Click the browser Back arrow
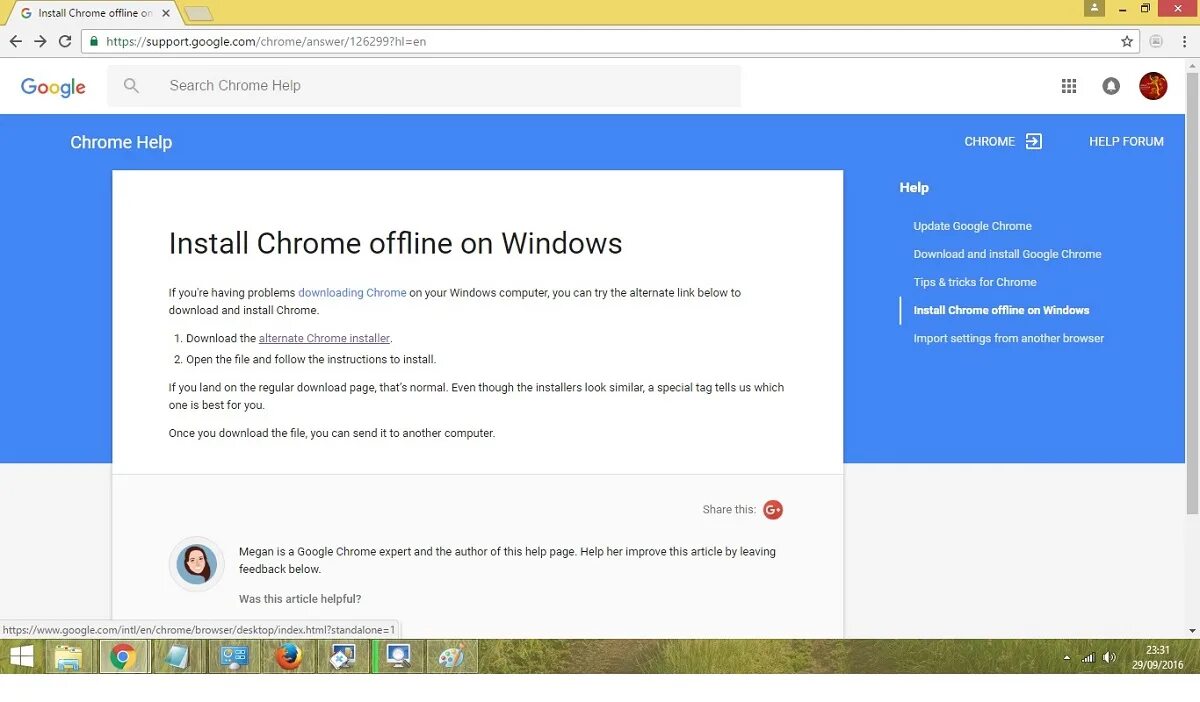 click(x=15, y=41)
